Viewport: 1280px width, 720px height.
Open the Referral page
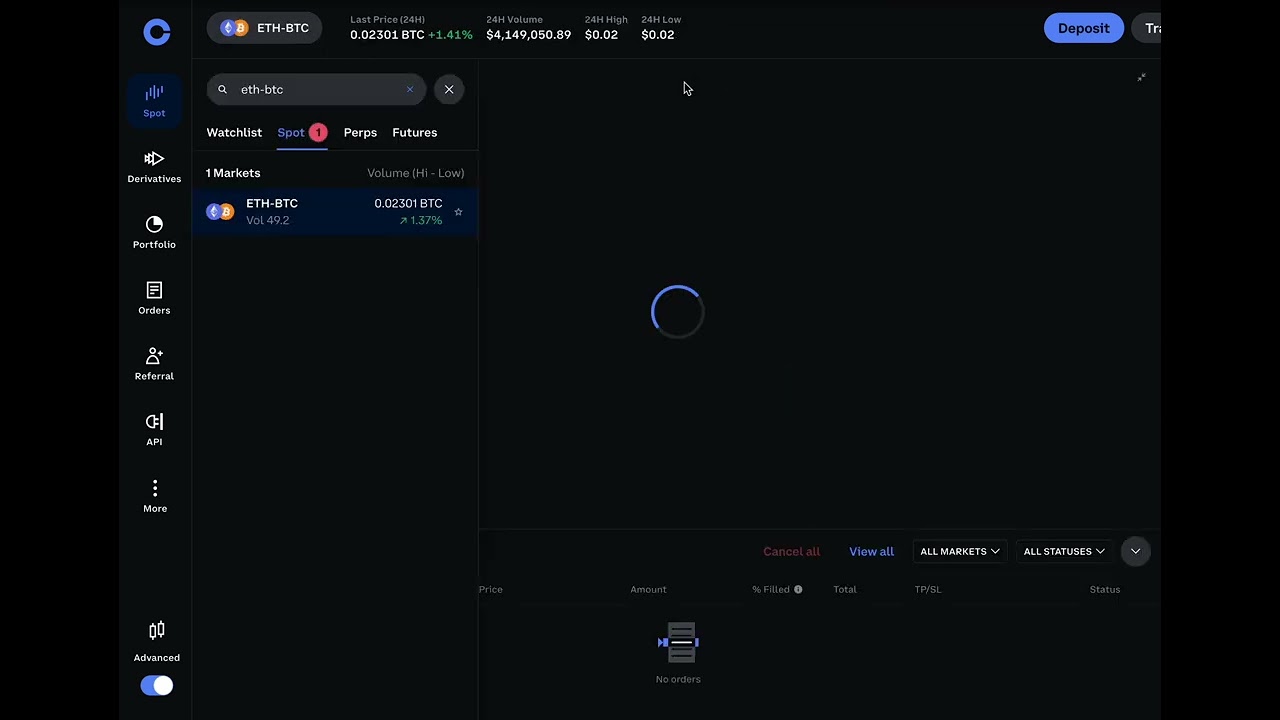(x=154, y=365)
